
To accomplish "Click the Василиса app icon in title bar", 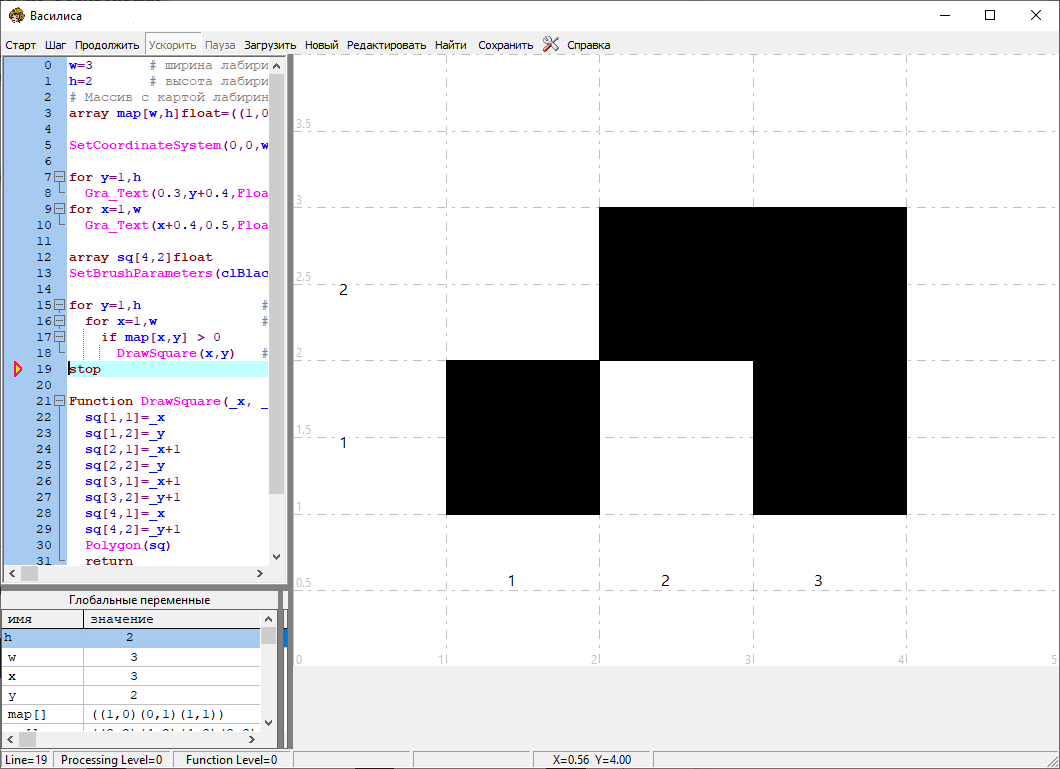I will (x=16, y=15).
